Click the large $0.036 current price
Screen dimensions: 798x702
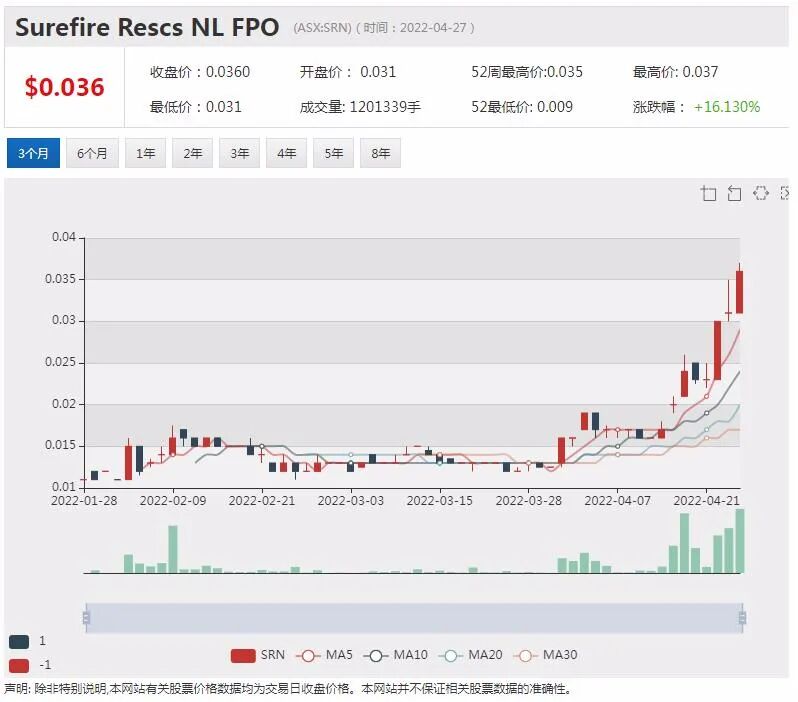[x=65, y=87]
